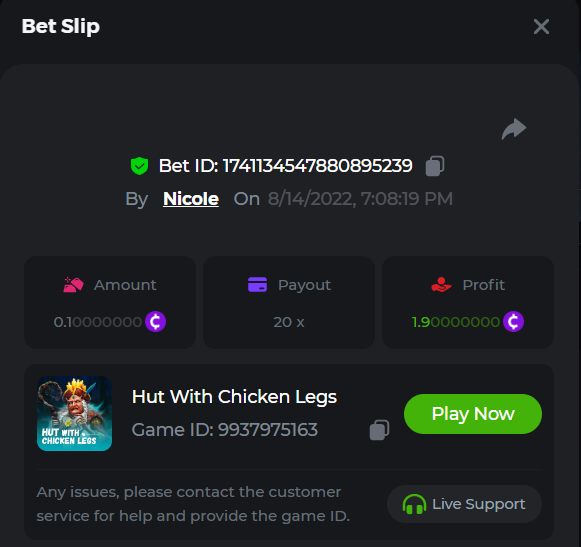Image resolution: width=581 pixels, height=547 pixels.
Task: Click the pink Amount icon
Action: coord(73,285)
